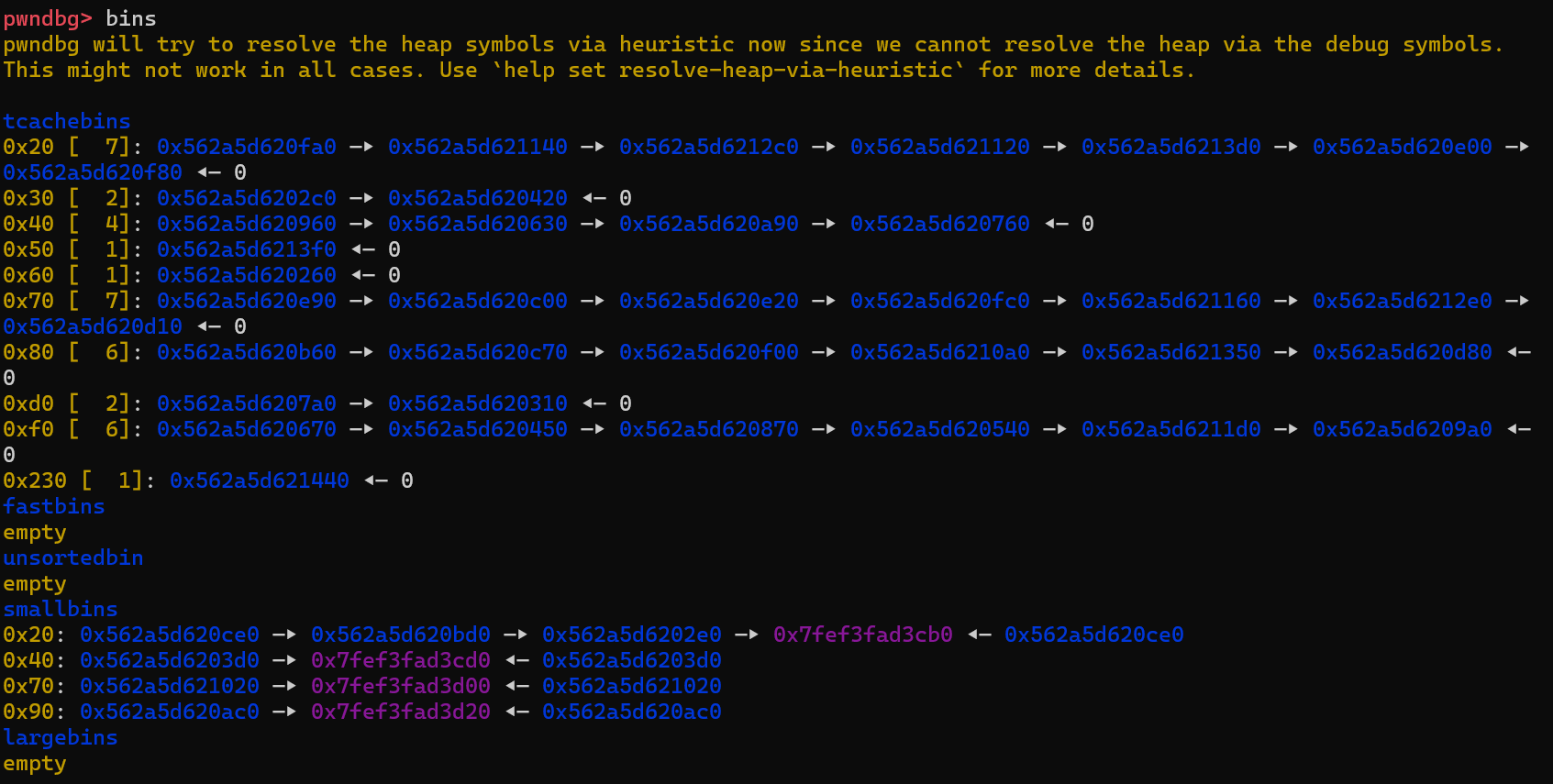Click the purple address 0x7fef3fad3d00
The width and height of the screenshot is (1553, 784).
(401, 686)
